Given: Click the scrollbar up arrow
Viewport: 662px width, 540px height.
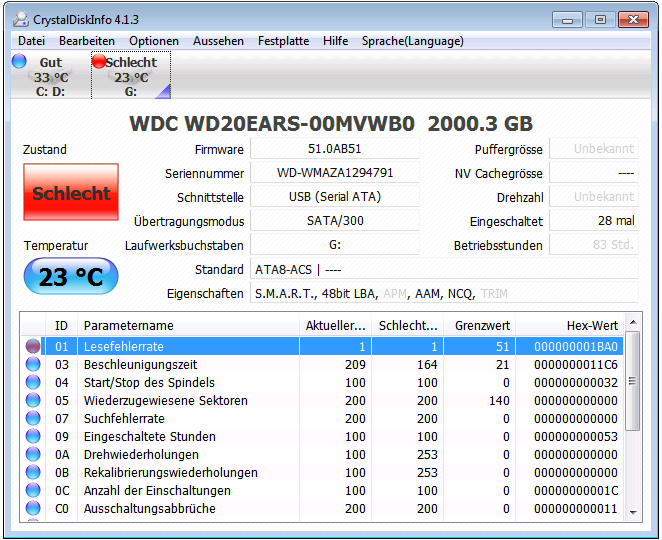Looking at the screenshot, I should [x=632, y=323].
